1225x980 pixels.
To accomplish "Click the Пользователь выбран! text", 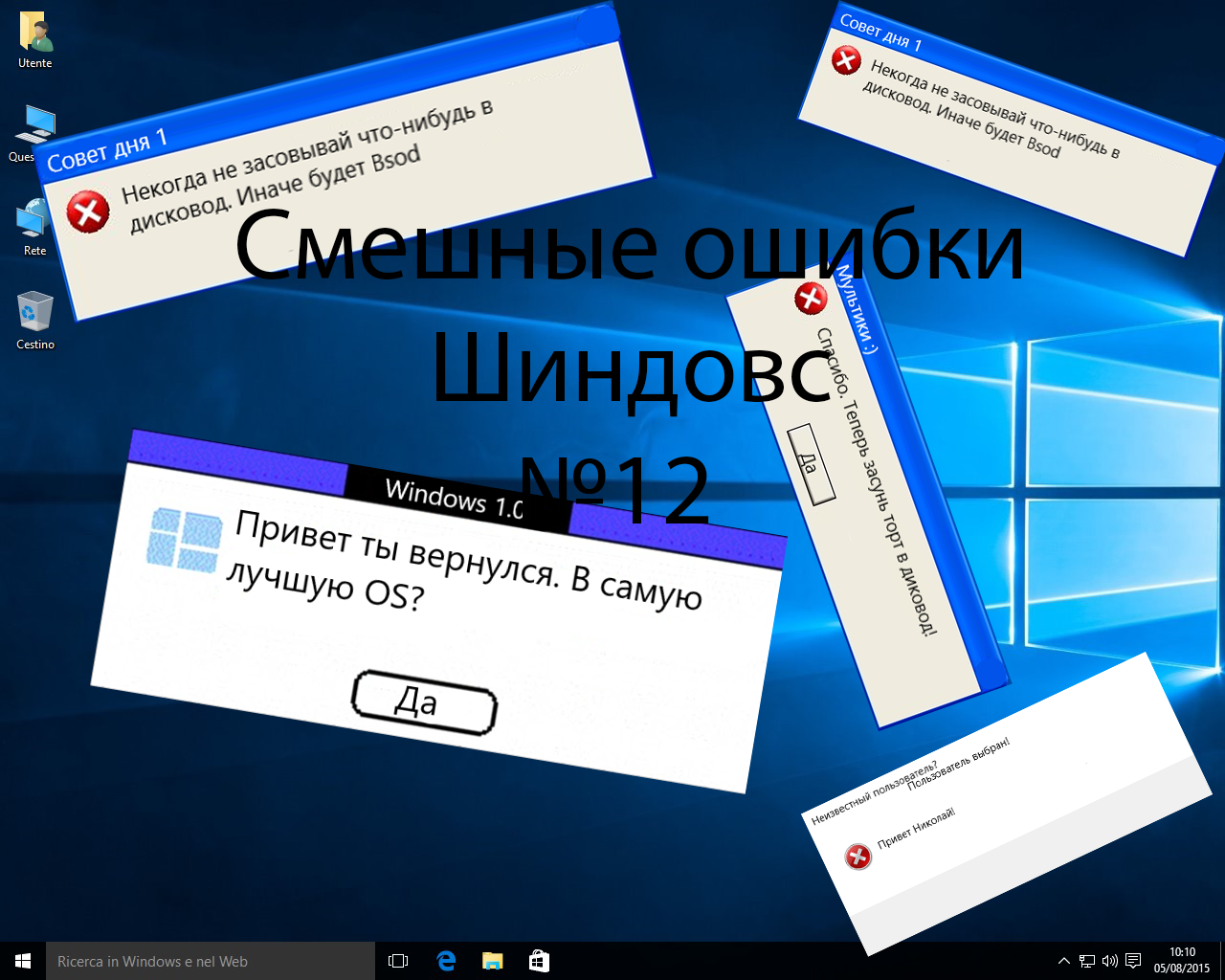I will pyautogui.click(x=958, y=763).
